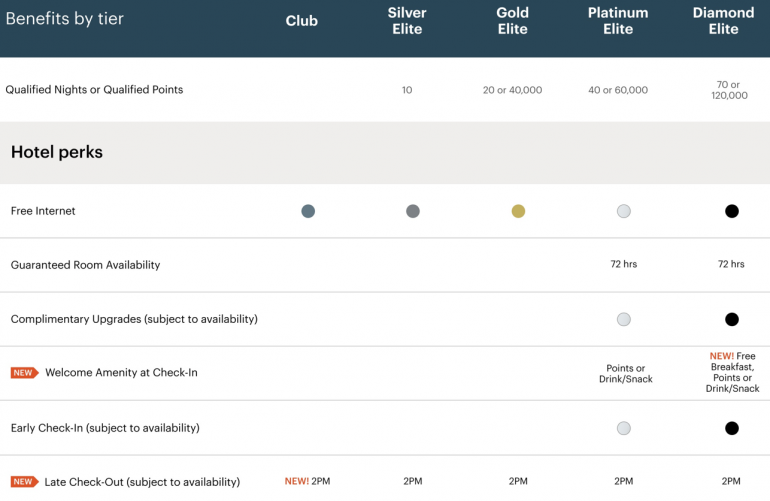Click Platinum Elite Early Check-In dot
770x501 pixels.
(624, 428)
